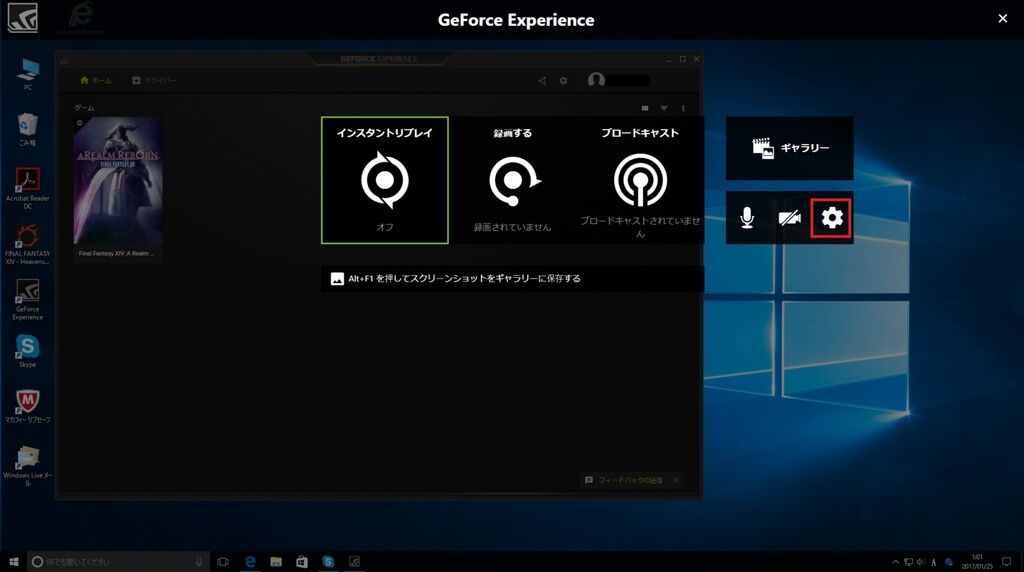Screen dimensions: 1024x572
Task: Open the ギャラリー gallery
Action: [x=790, y=148]
